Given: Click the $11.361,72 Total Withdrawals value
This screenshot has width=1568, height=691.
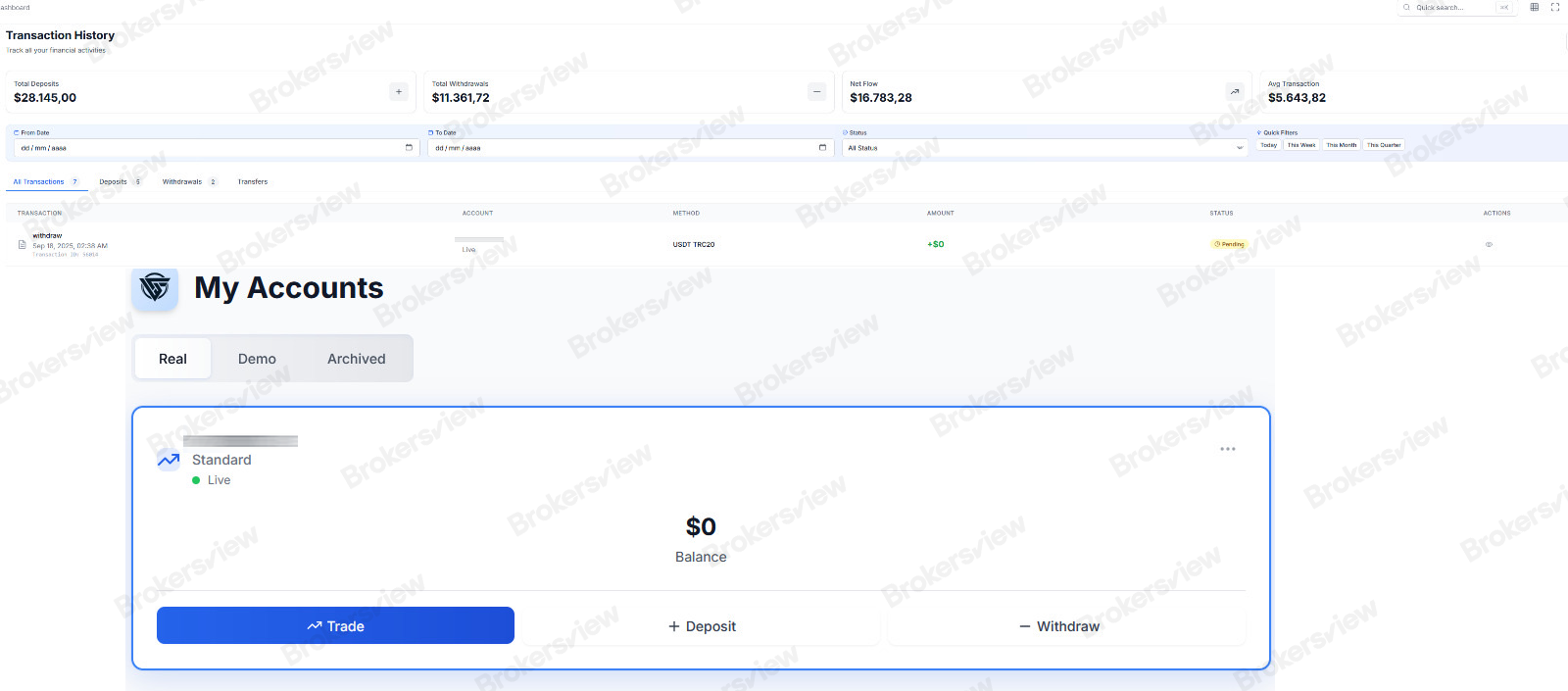Looking at the screenshot, I should (x=461, y=98).
